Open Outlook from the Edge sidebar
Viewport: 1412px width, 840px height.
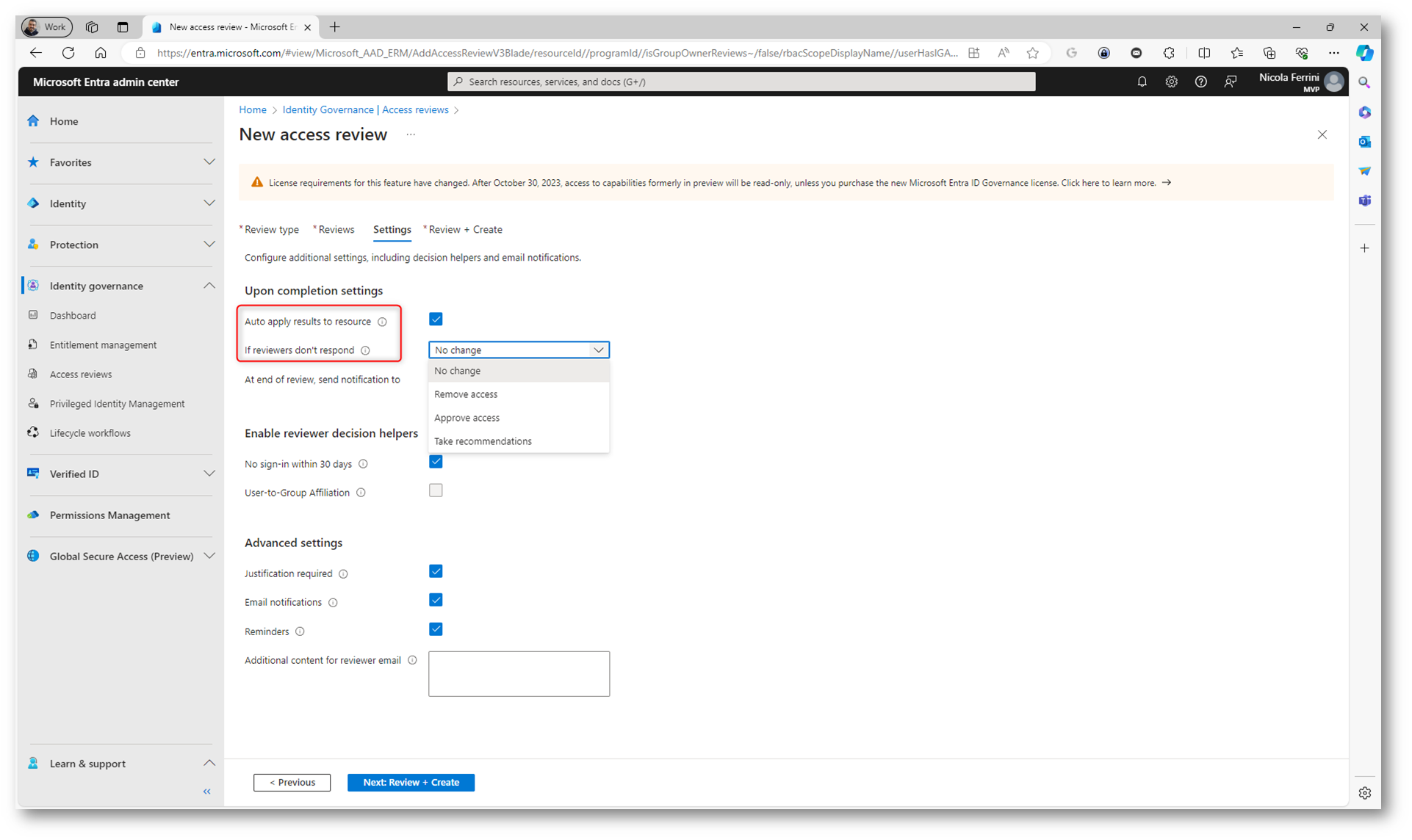point(1364,142)
